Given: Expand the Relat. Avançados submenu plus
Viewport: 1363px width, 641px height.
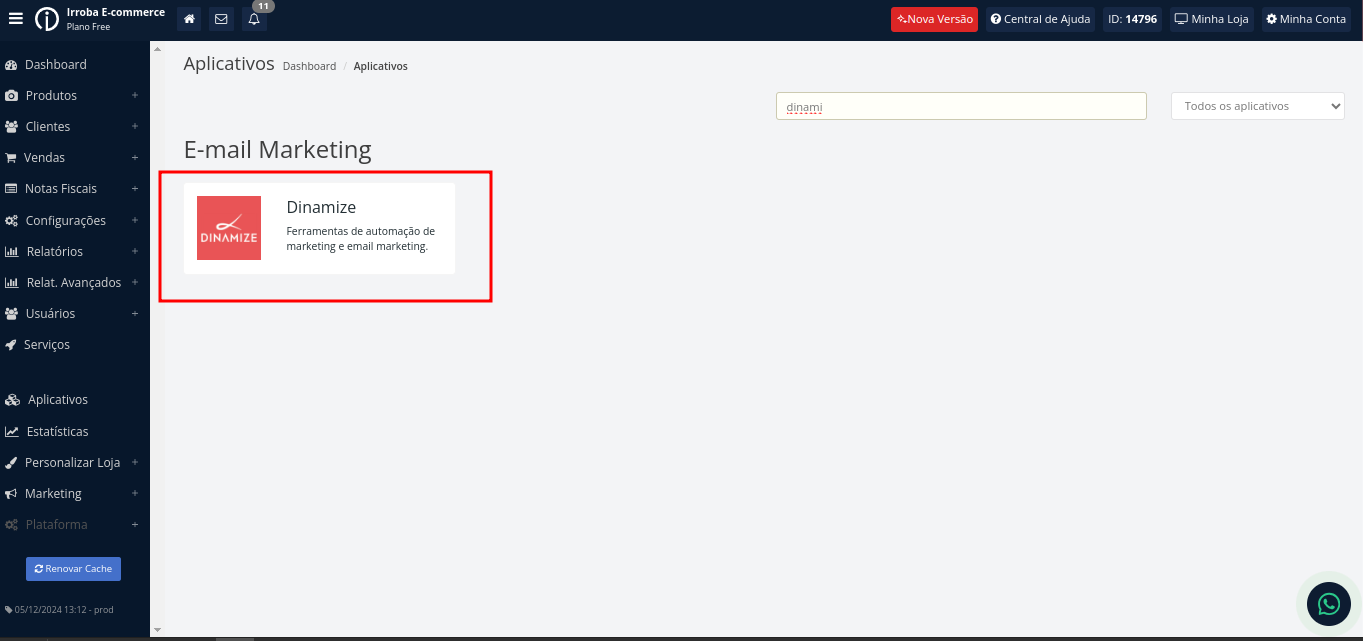Looking at the screenshot, I should click(x=135, y=283).
